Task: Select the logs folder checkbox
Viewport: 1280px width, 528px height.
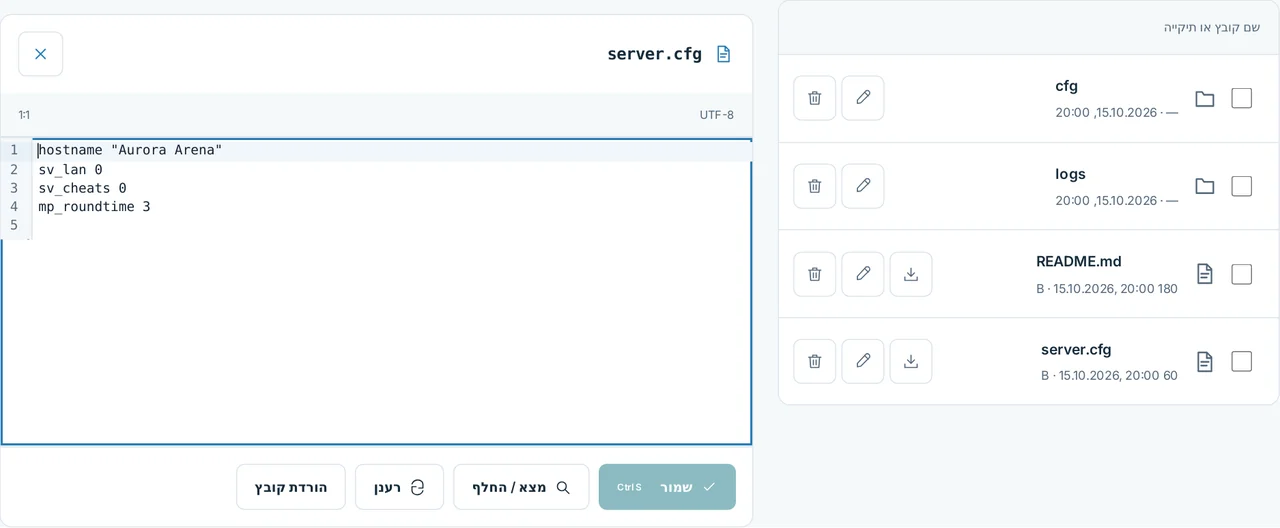Action: (x=1242, y=186)
